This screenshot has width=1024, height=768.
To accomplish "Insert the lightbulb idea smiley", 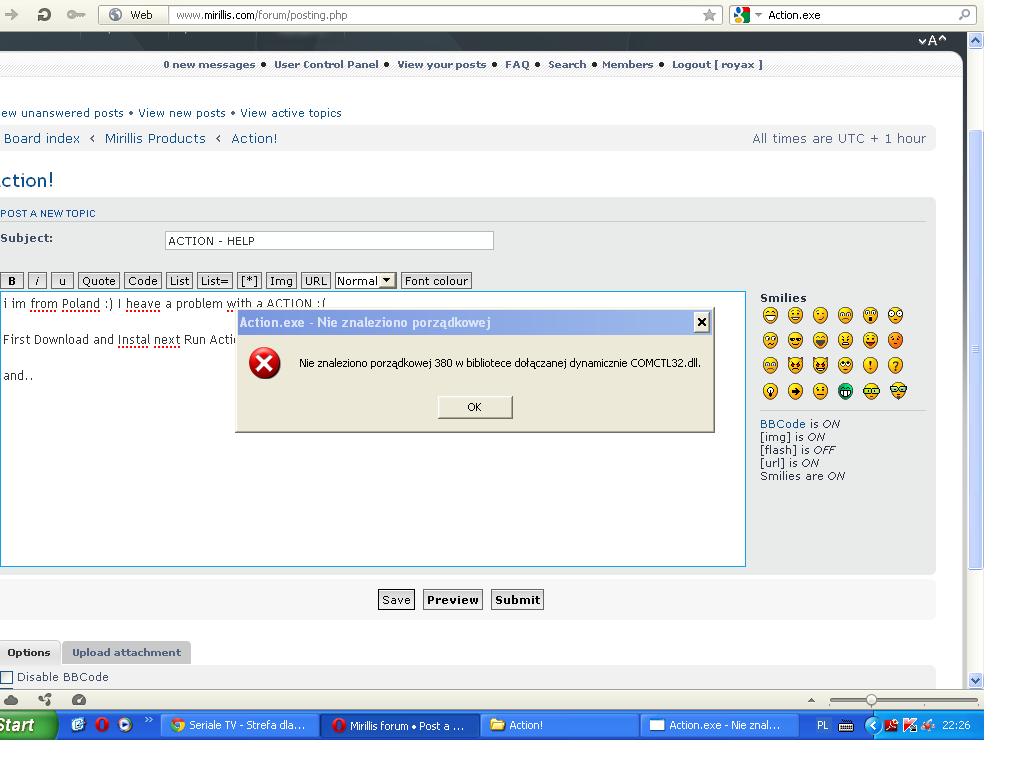I will point(771,391).
